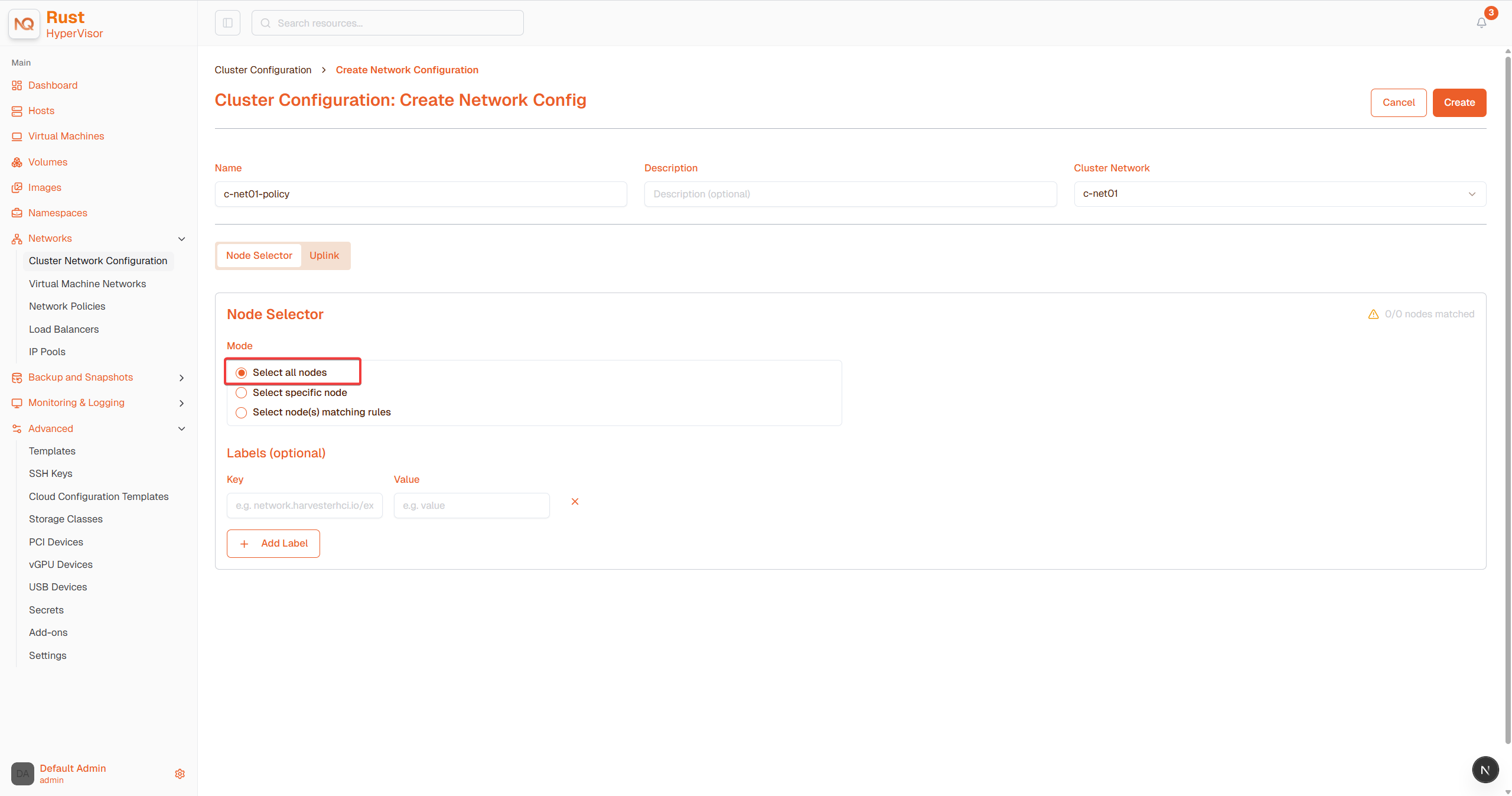Click the Hosts server icon
Viewport: 1512px width, 796px height.
pos(17,111)
